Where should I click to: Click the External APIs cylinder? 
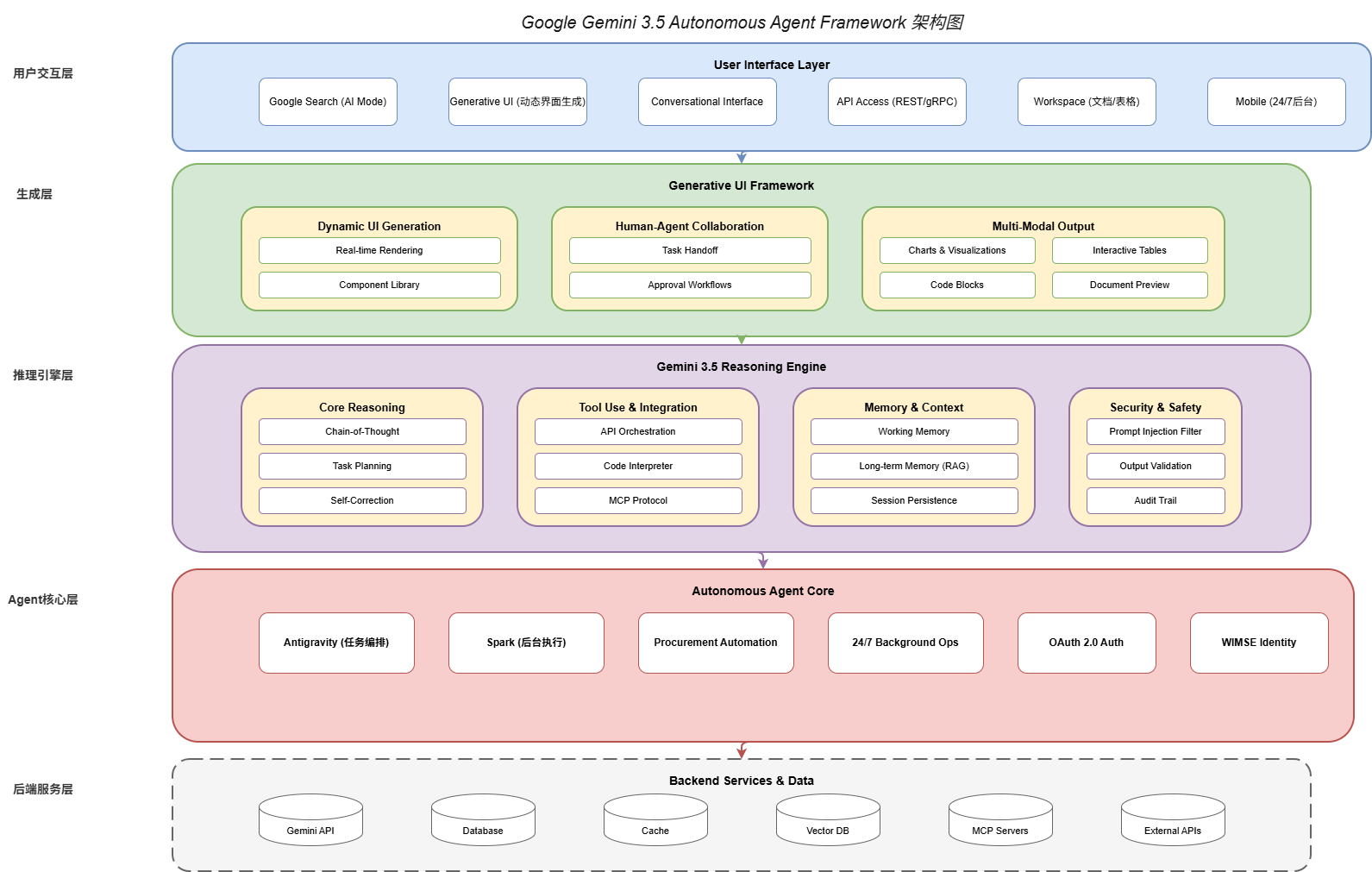click(1173, 819)
